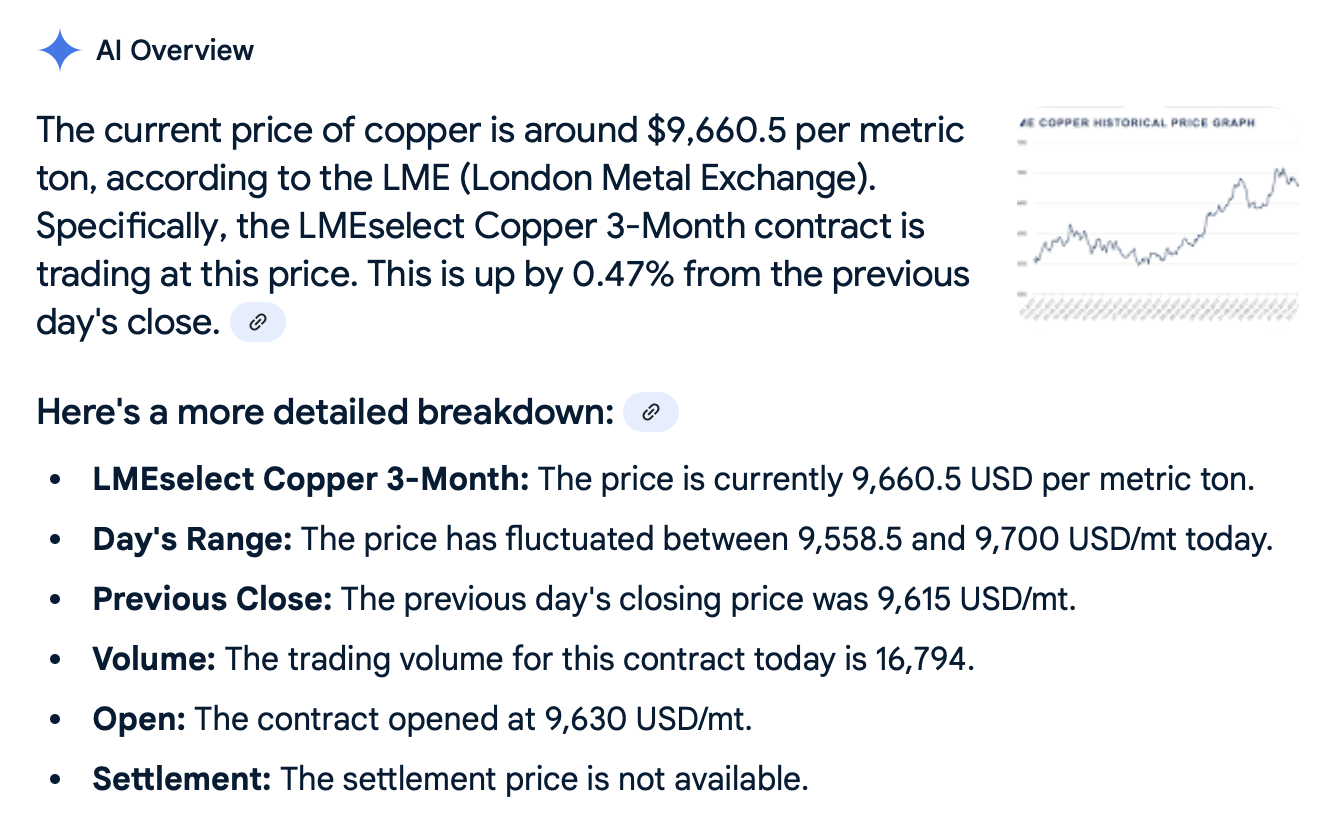Open the link icon beside detailed breakdown heading
This screenshot has height=840, width=1320.
(x=651, y=412)
